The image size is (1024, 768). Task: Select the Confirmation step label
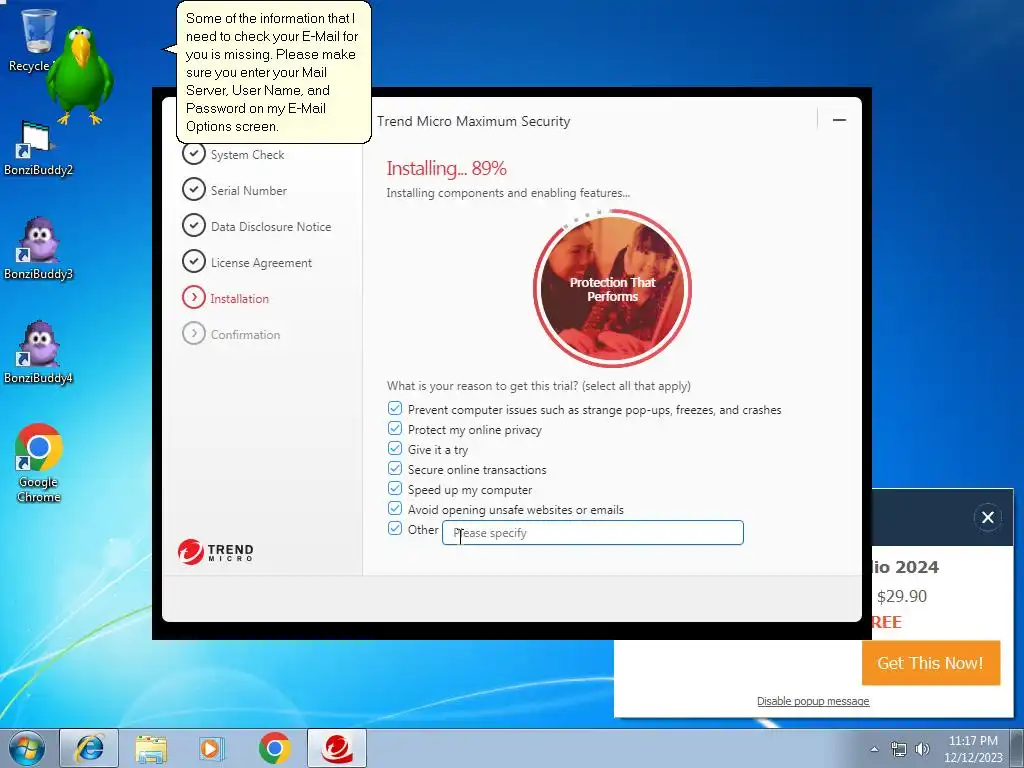tap(246, 334)
